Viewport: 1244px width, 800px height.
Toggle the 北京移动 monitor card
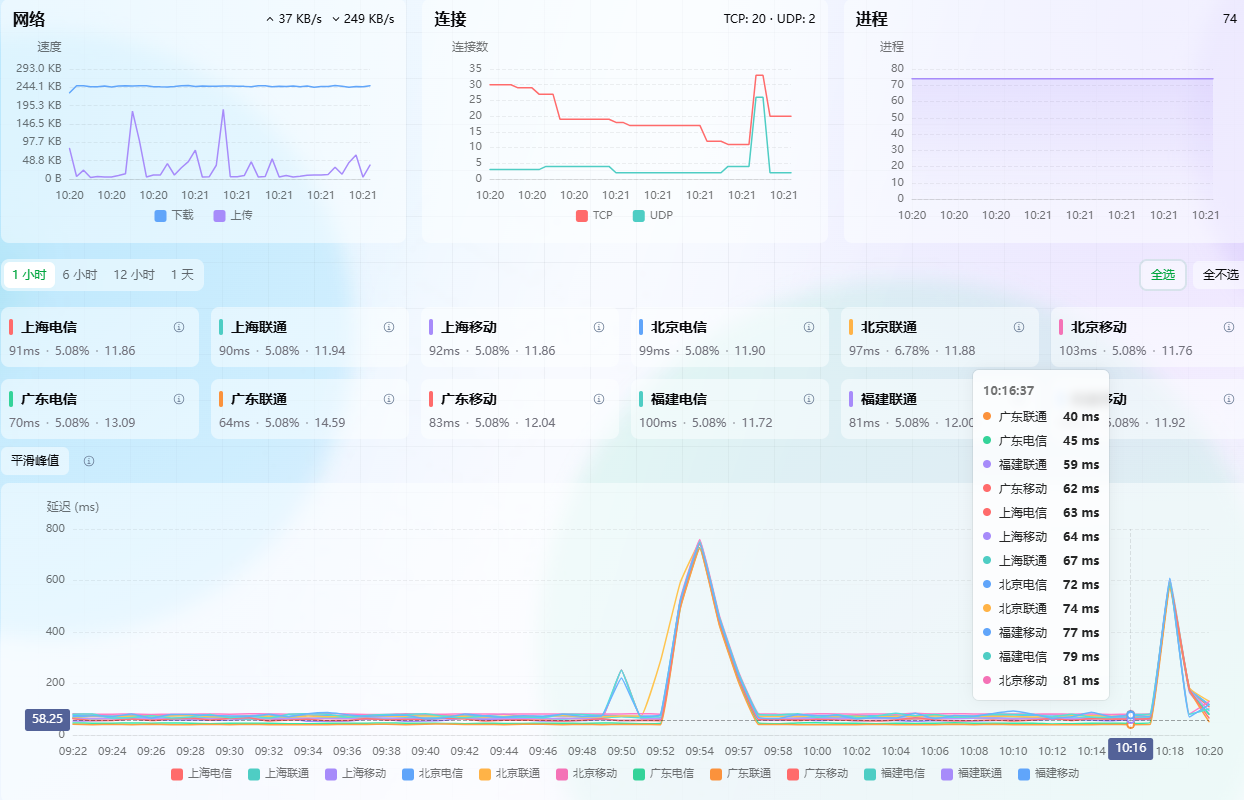(x=1147, y=338)
